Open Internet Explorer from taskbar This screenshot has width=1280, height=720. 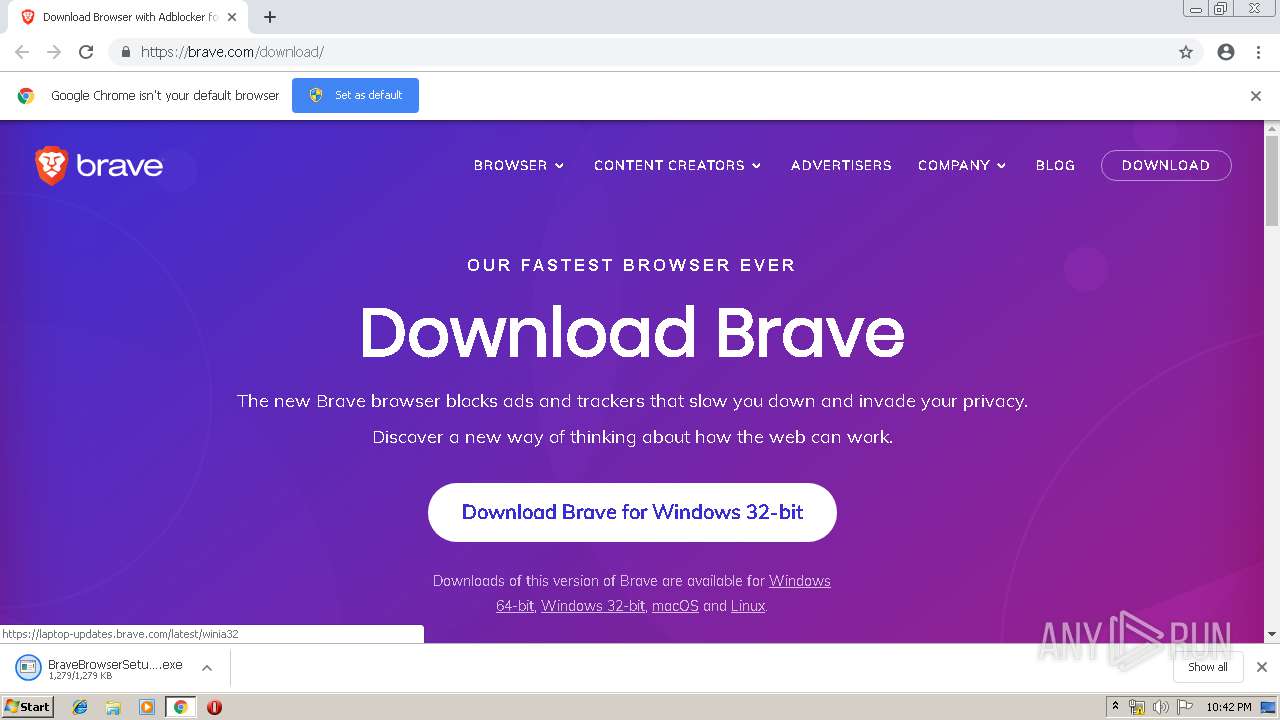80,707
